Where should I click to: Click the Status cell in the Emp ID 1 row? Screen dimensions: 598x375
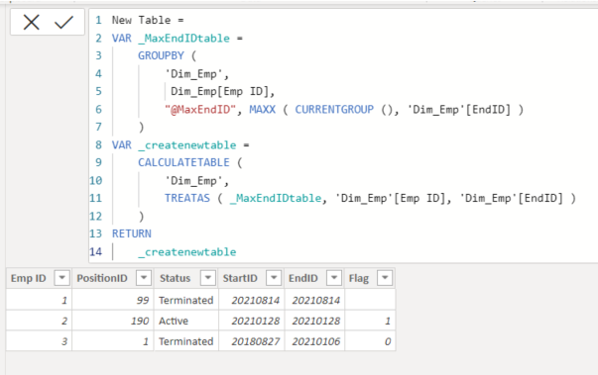(x=186, y=300)
